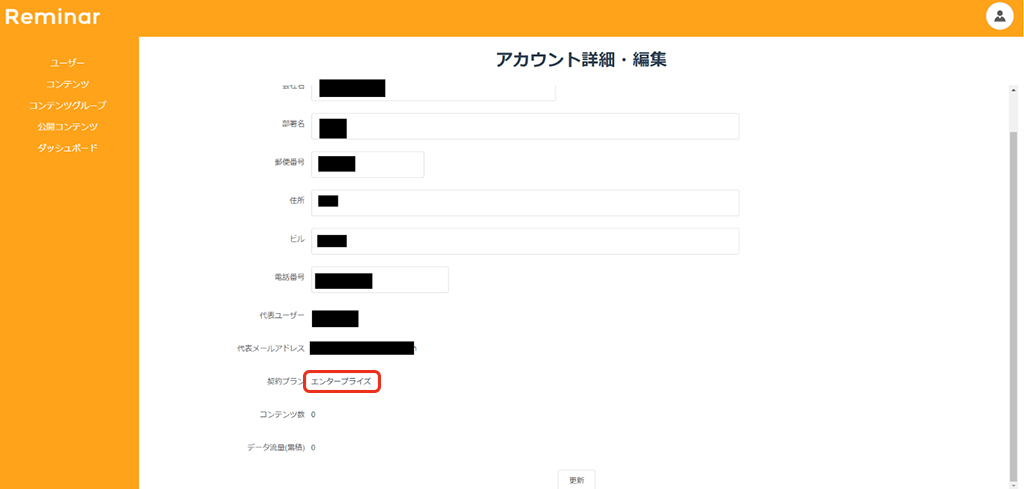Open the ダッシュボード page

point(68,148)
